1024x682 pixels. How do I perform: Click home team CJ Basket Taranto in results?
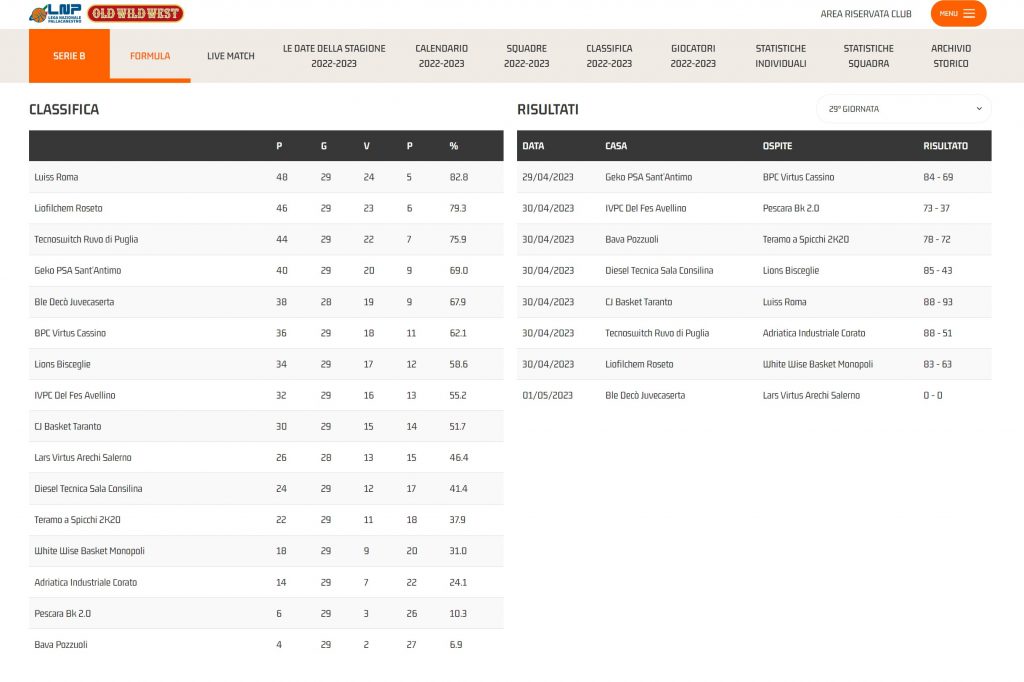(639, 302)
